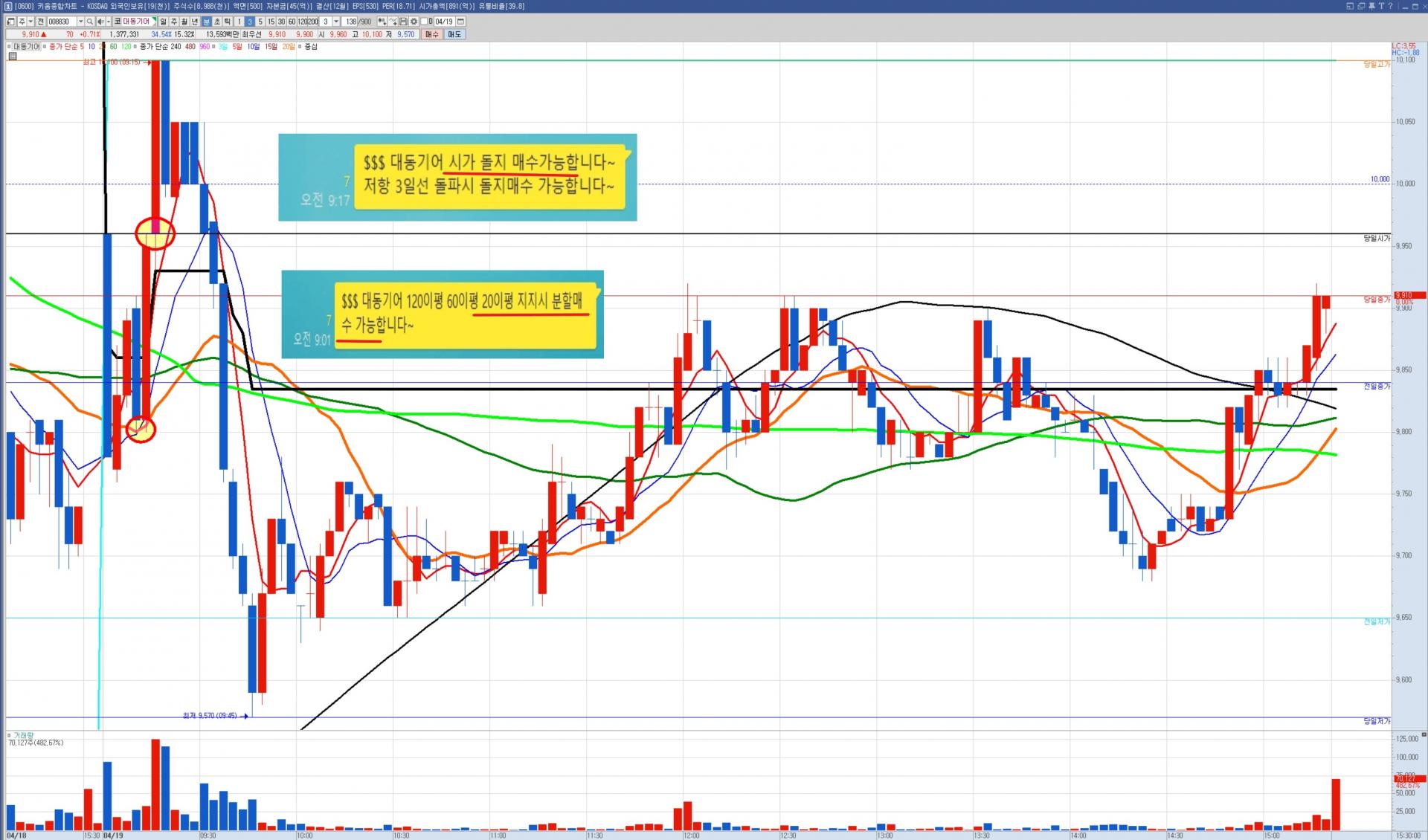1428x840 pixels.
Task: Toggle the 일 (daily) chart period
Action: point(163,22)
